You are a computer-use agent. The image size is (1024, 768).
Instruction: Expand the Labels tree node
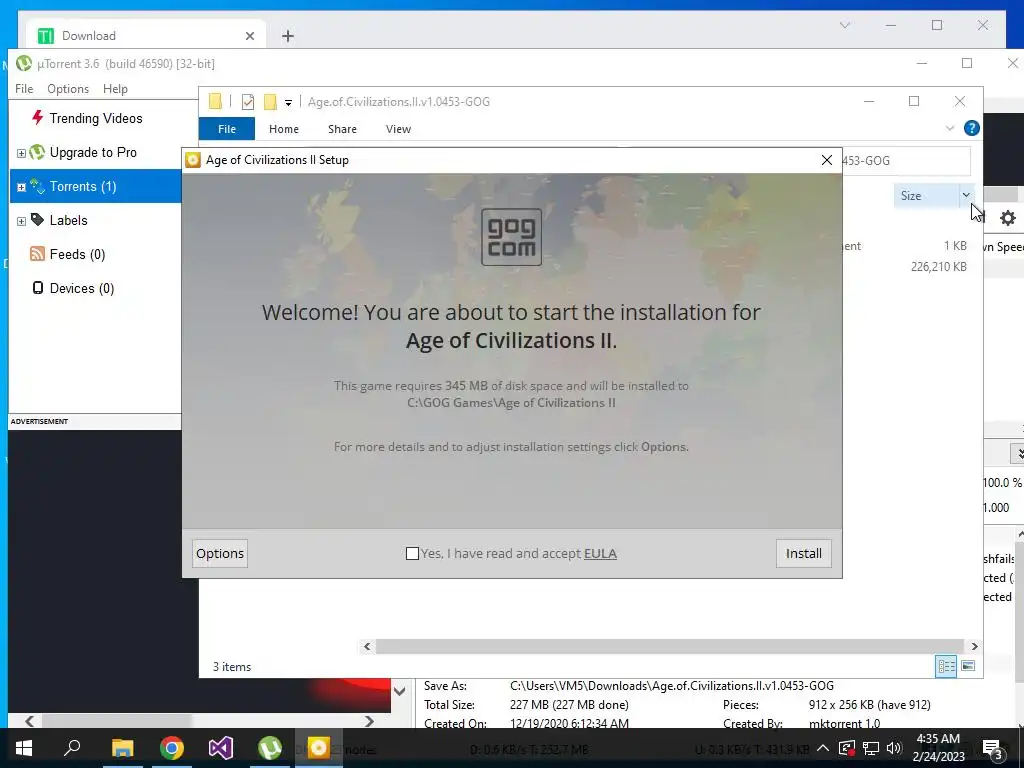click(x=21, y=221)
